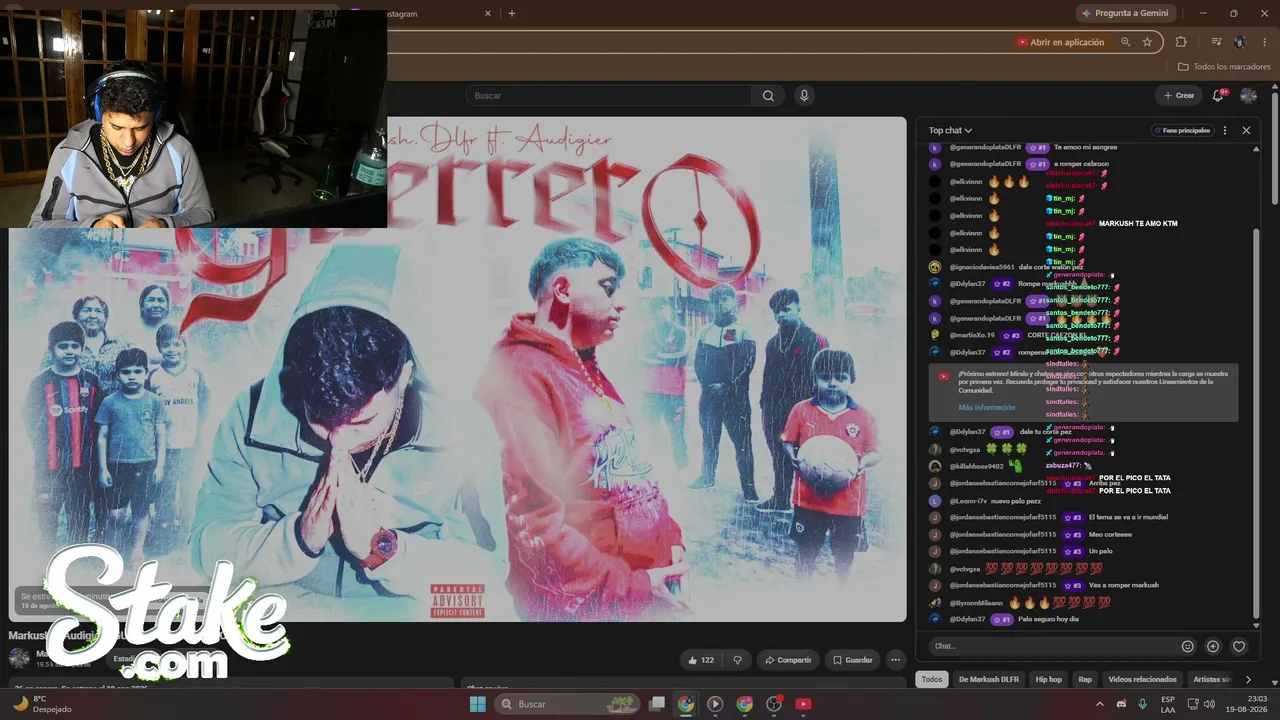Open the Windows Start menu
1280x720 pixels.
pos(478,704)
